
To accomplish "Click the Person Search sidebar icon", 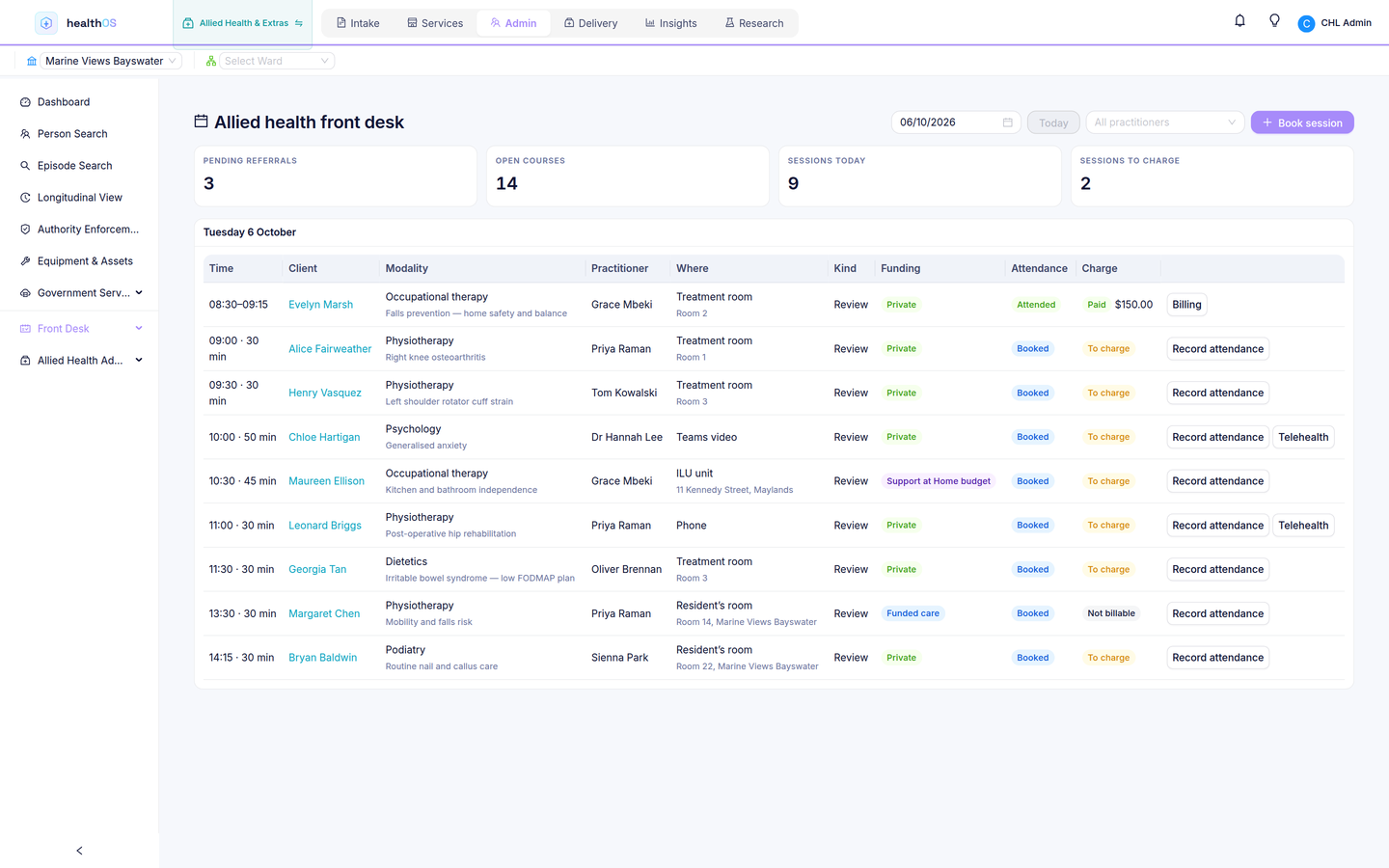I will (x=25, y=134).
